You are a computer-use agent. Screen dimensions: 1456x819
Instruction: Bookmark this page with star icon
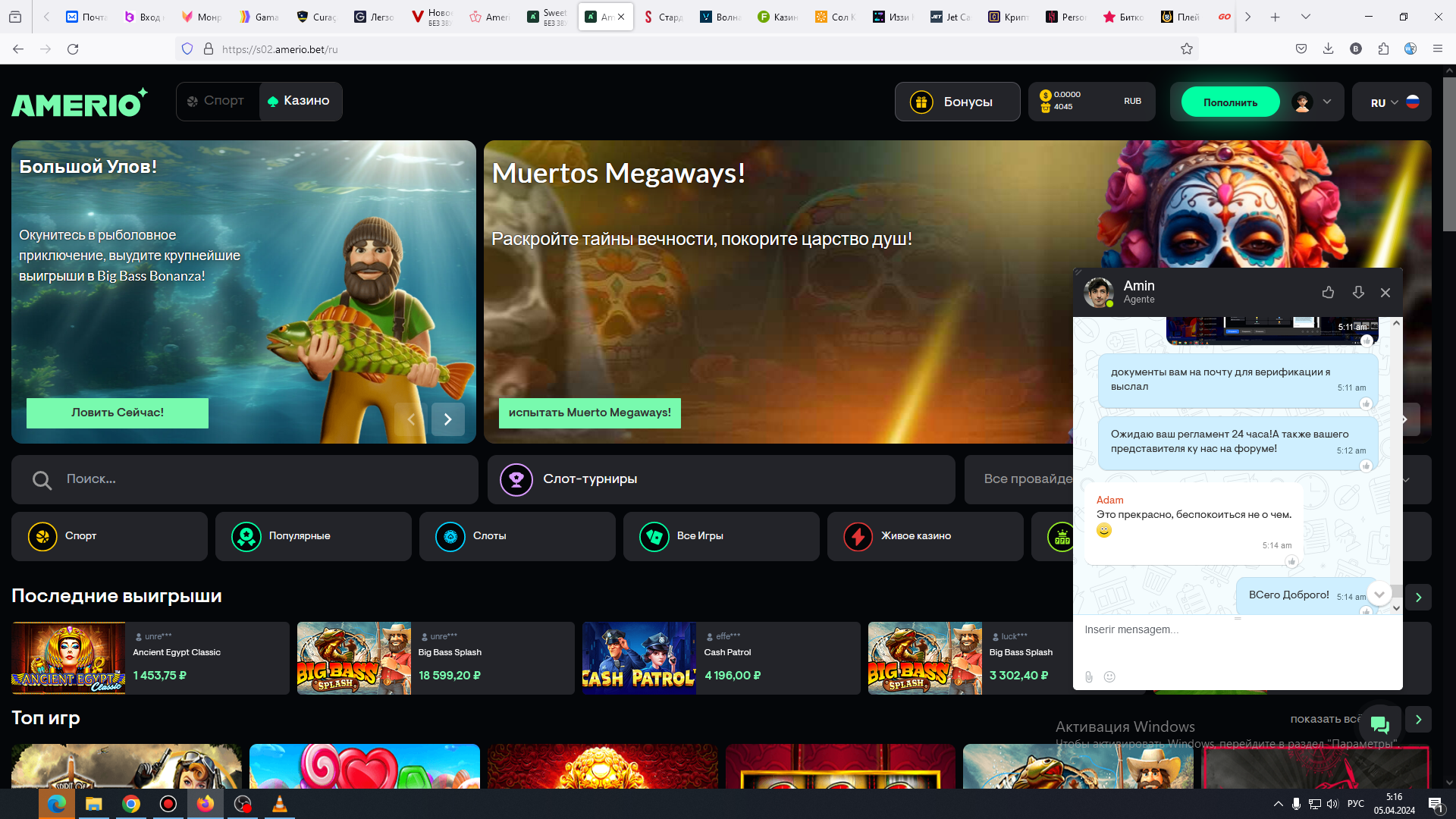click(x=1187, y=49)
